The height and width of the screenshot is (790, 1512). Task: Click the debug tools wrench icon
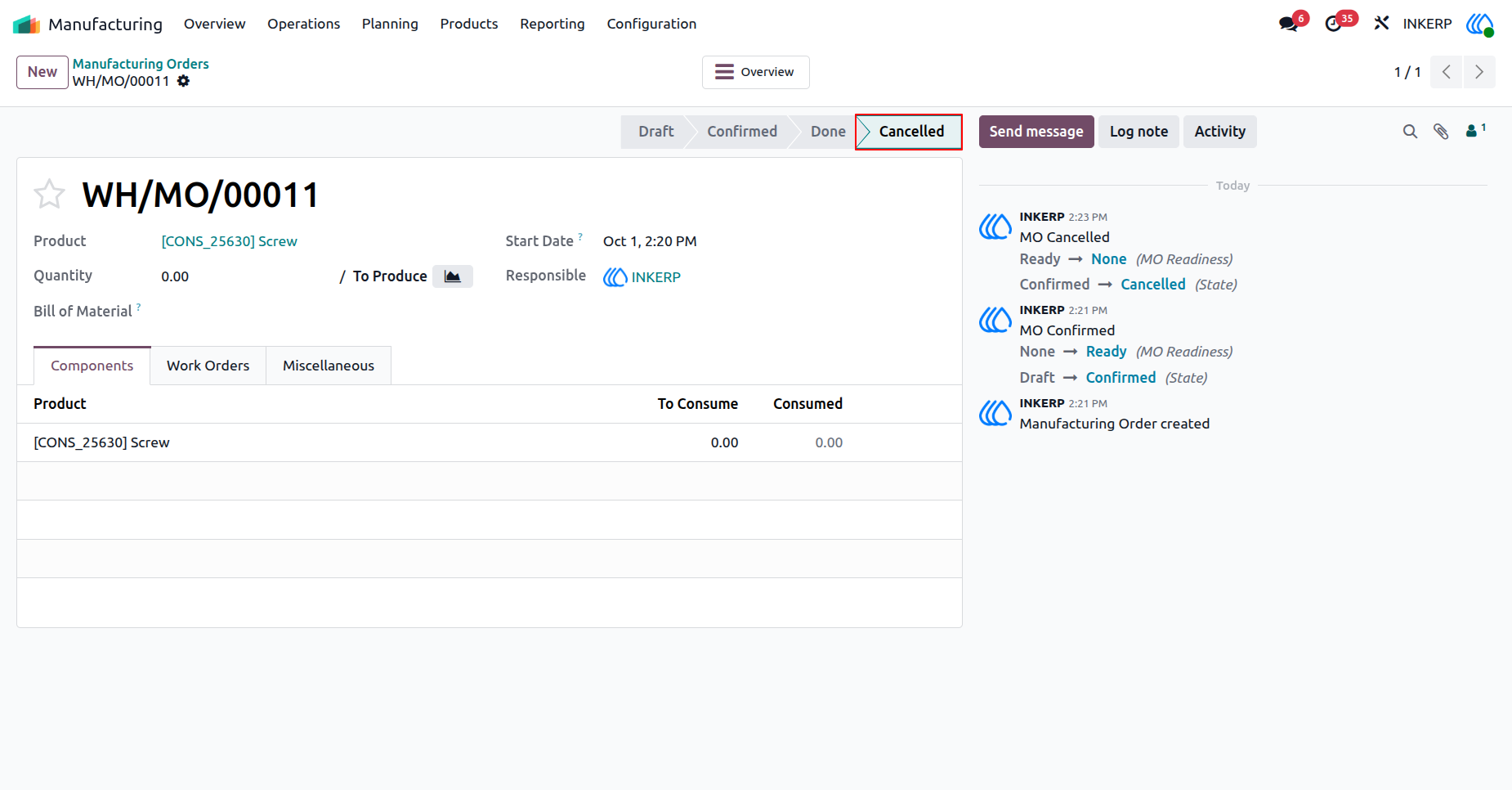(x=1381, y=24)
